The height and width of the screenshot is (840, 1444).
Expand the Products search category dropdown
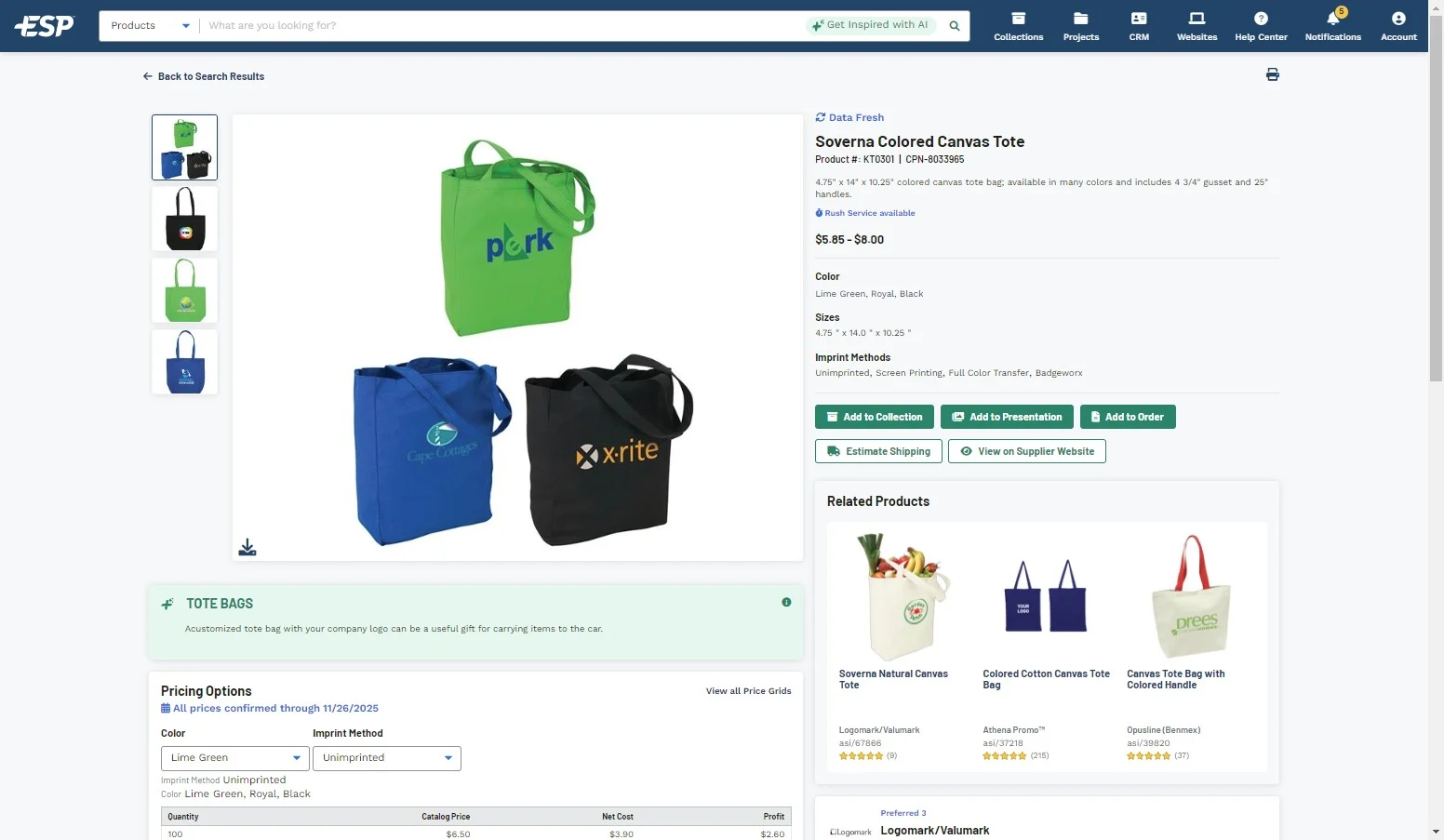coord(150,26)
